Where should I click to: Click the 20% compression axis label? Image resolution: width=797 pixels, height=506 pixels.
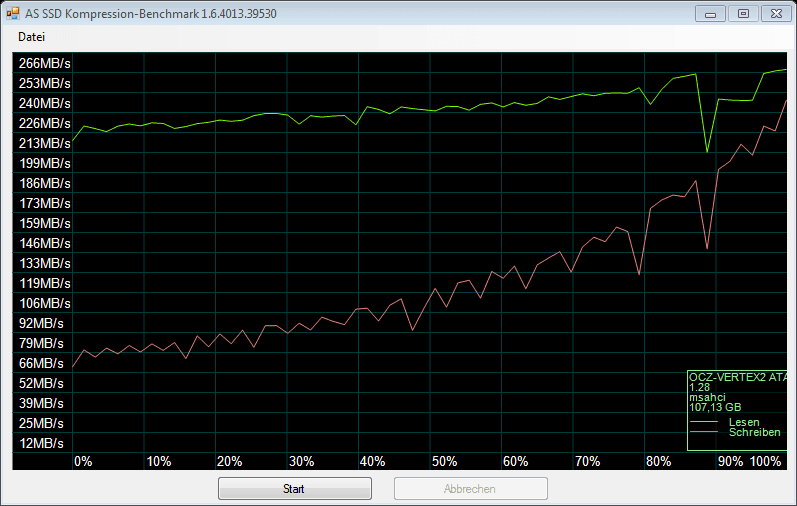229,462
